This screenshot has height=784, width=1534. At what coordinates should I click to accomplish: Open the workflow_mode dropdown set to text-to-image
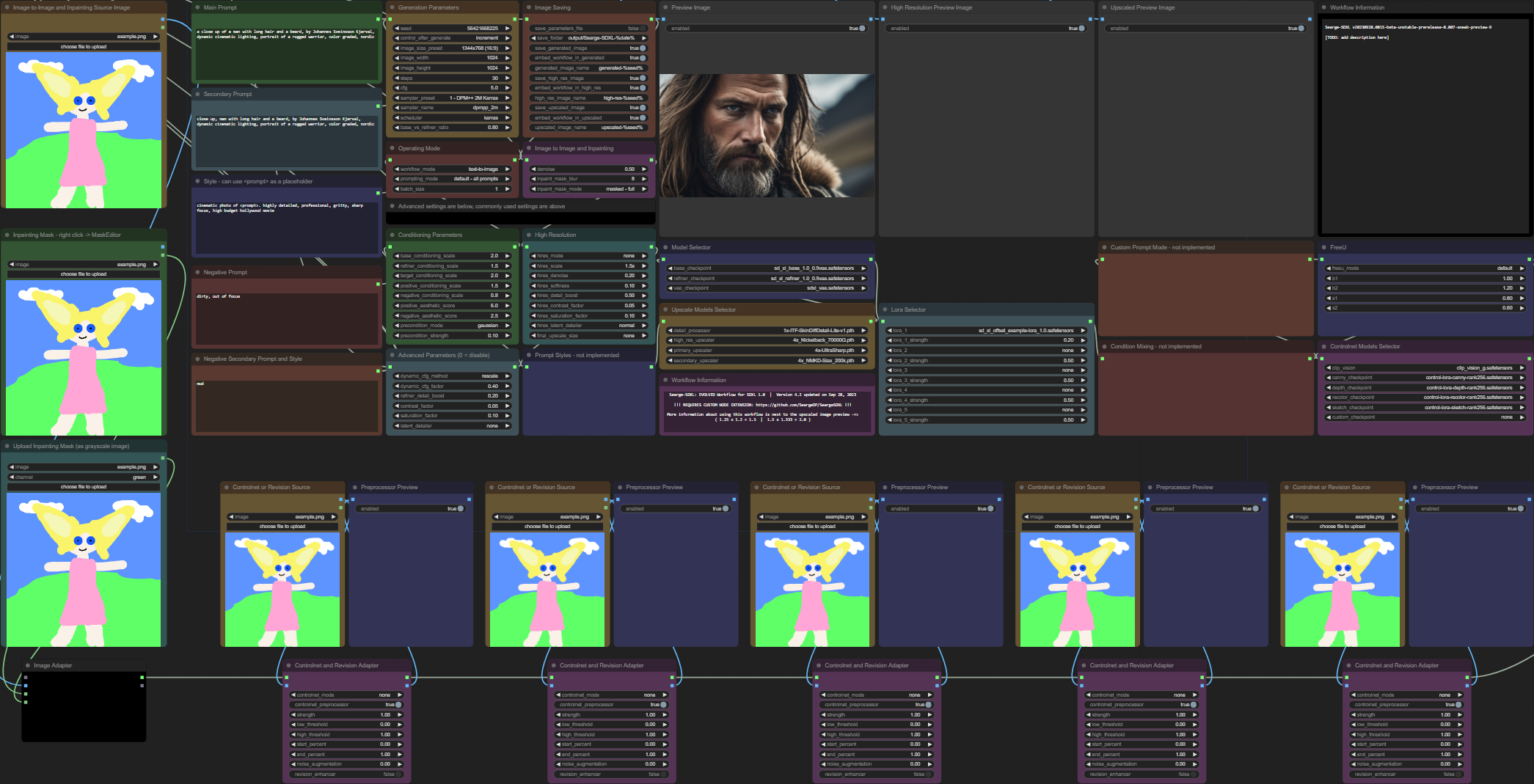pos(452,169)
